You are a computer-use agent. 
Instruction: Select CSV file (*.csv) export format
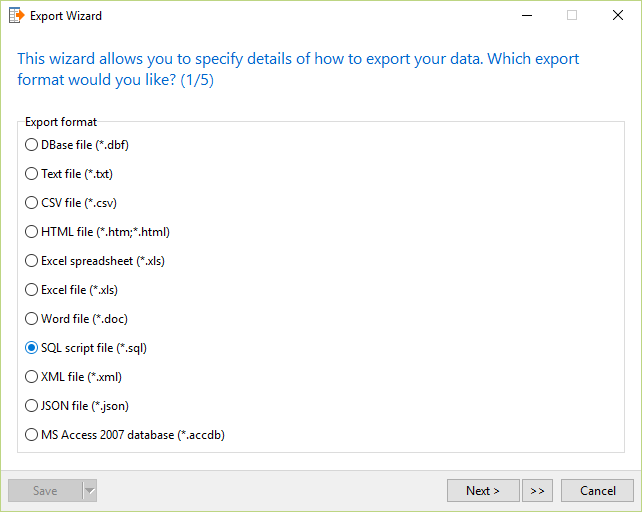click(x=71, y=203)
